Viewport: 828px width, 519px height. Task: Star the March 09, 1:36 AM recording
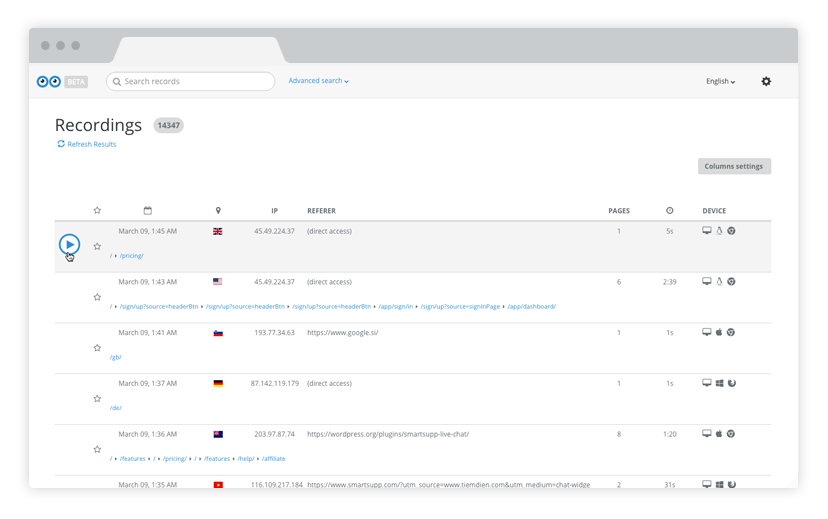pyautogui.click(x=97, y=449)
